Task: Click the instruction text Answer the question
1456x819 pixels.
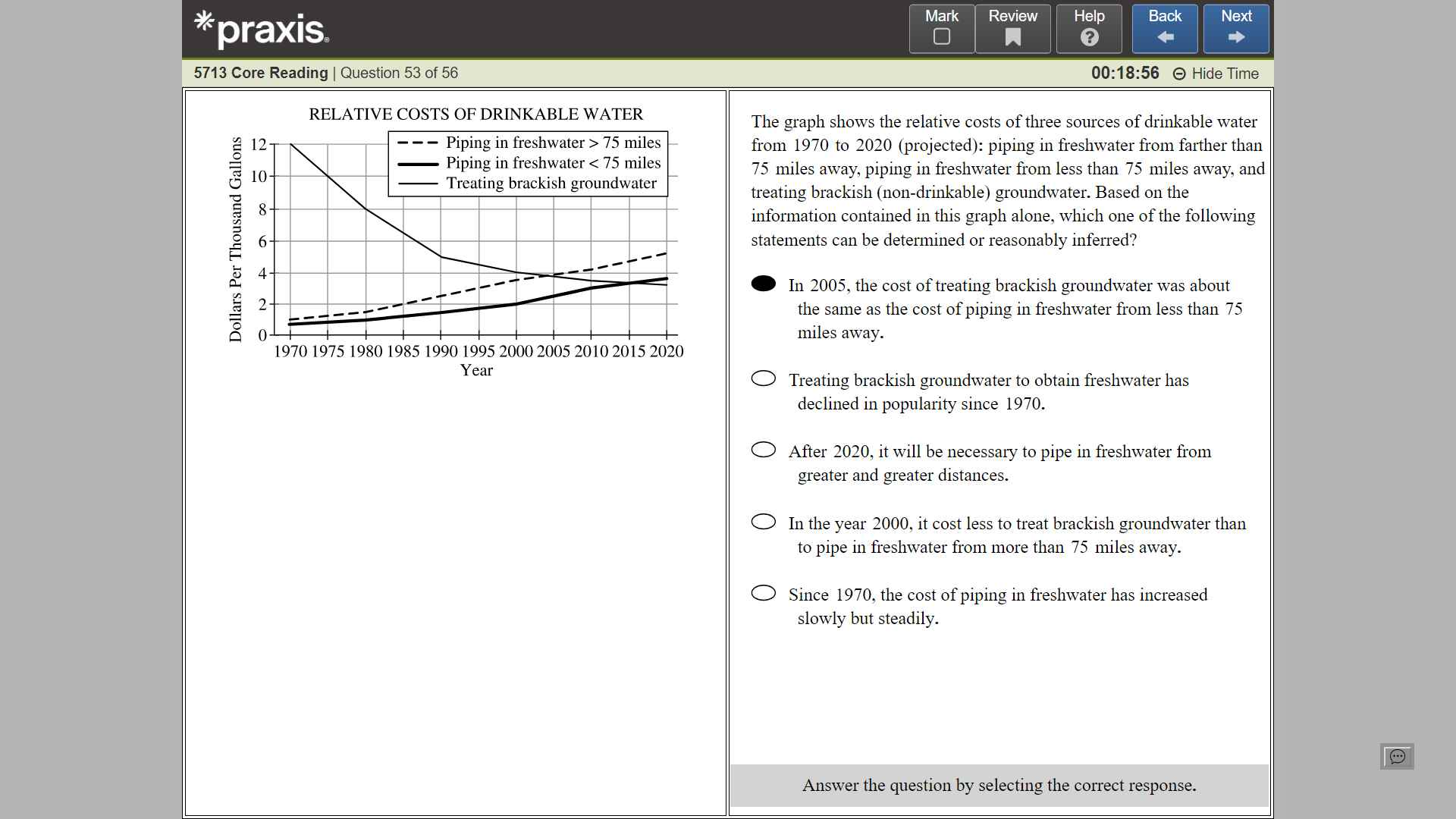Action: click(999, 786)
